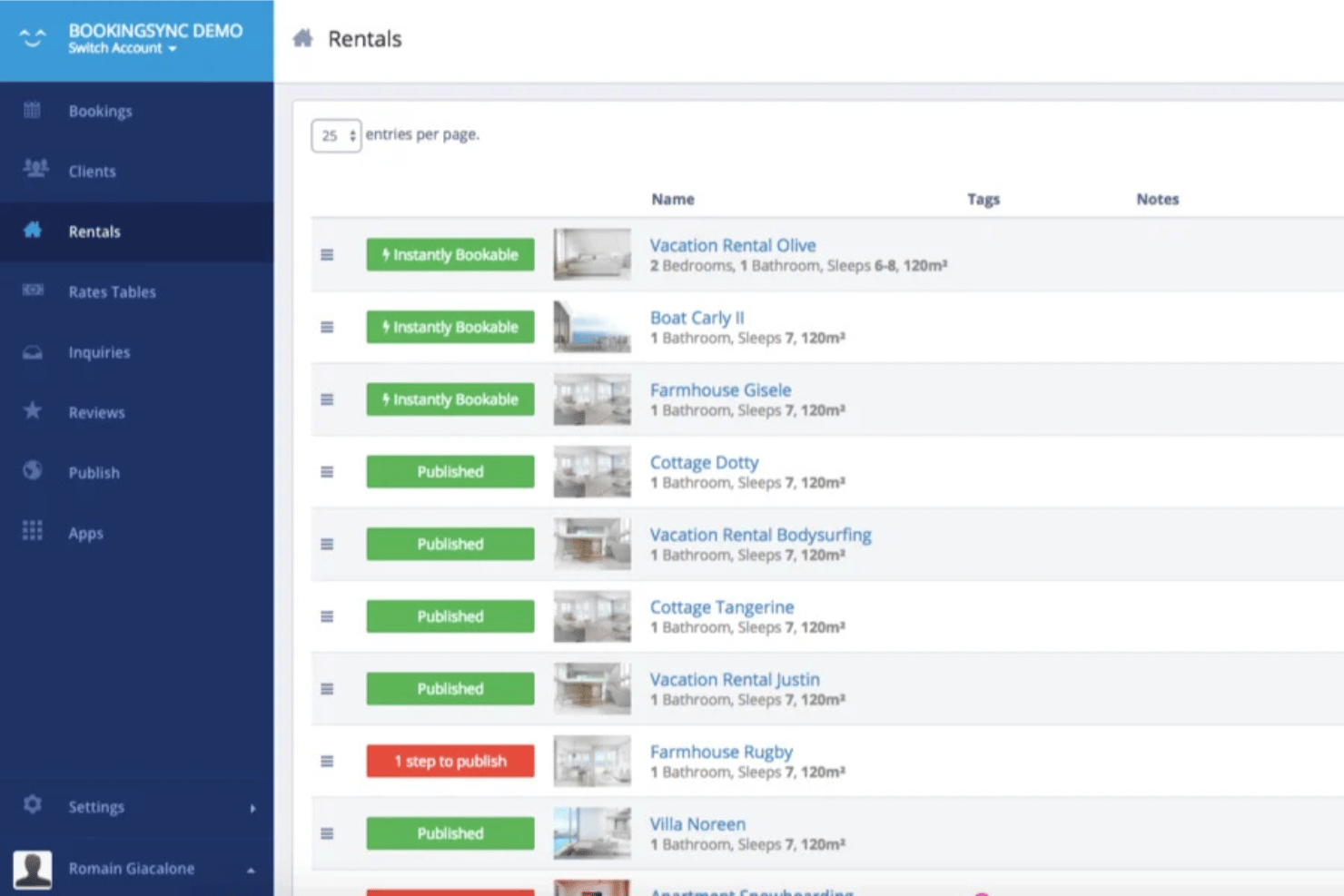This screenshot has height=896, width=1344.
Task: Open the Vacation Rental Olive link
Action: pyautogui.click(x=733, y=245)
